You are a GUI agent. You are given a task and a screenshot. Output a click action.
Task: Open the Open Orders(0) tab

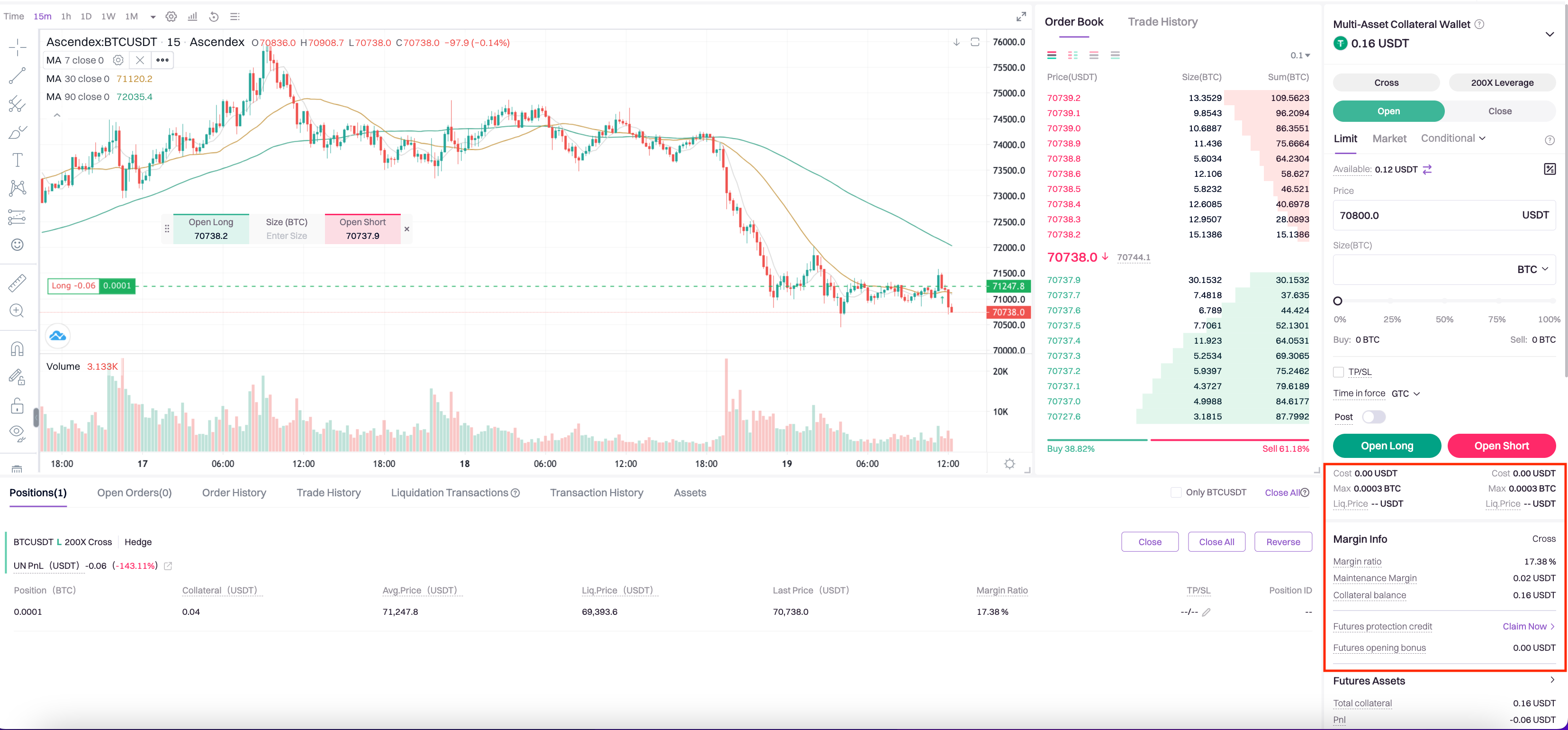coord(135,493)
